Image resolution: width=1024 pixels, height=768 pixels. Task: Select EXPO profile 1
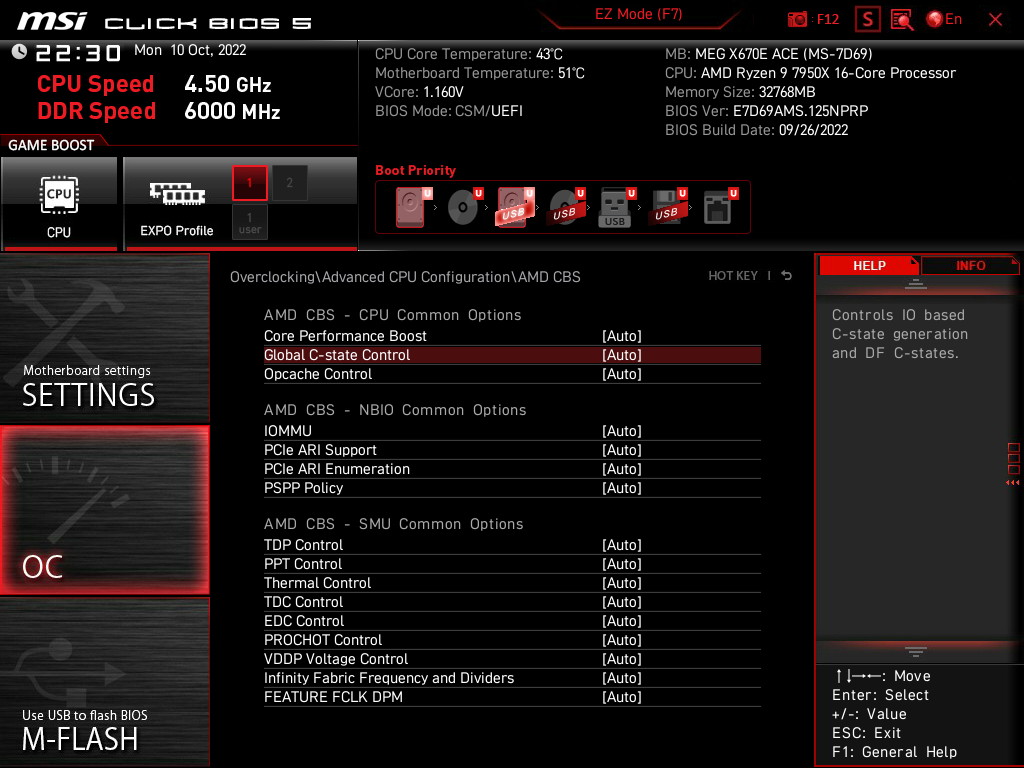249,183
